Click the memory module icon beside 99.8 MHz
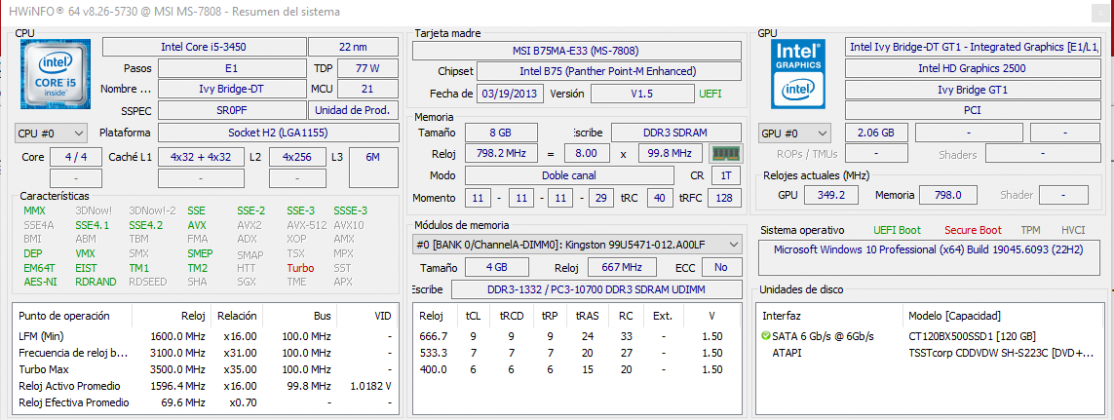The image size is (1114, 420). pyautogui.click(x=726, y=154)
